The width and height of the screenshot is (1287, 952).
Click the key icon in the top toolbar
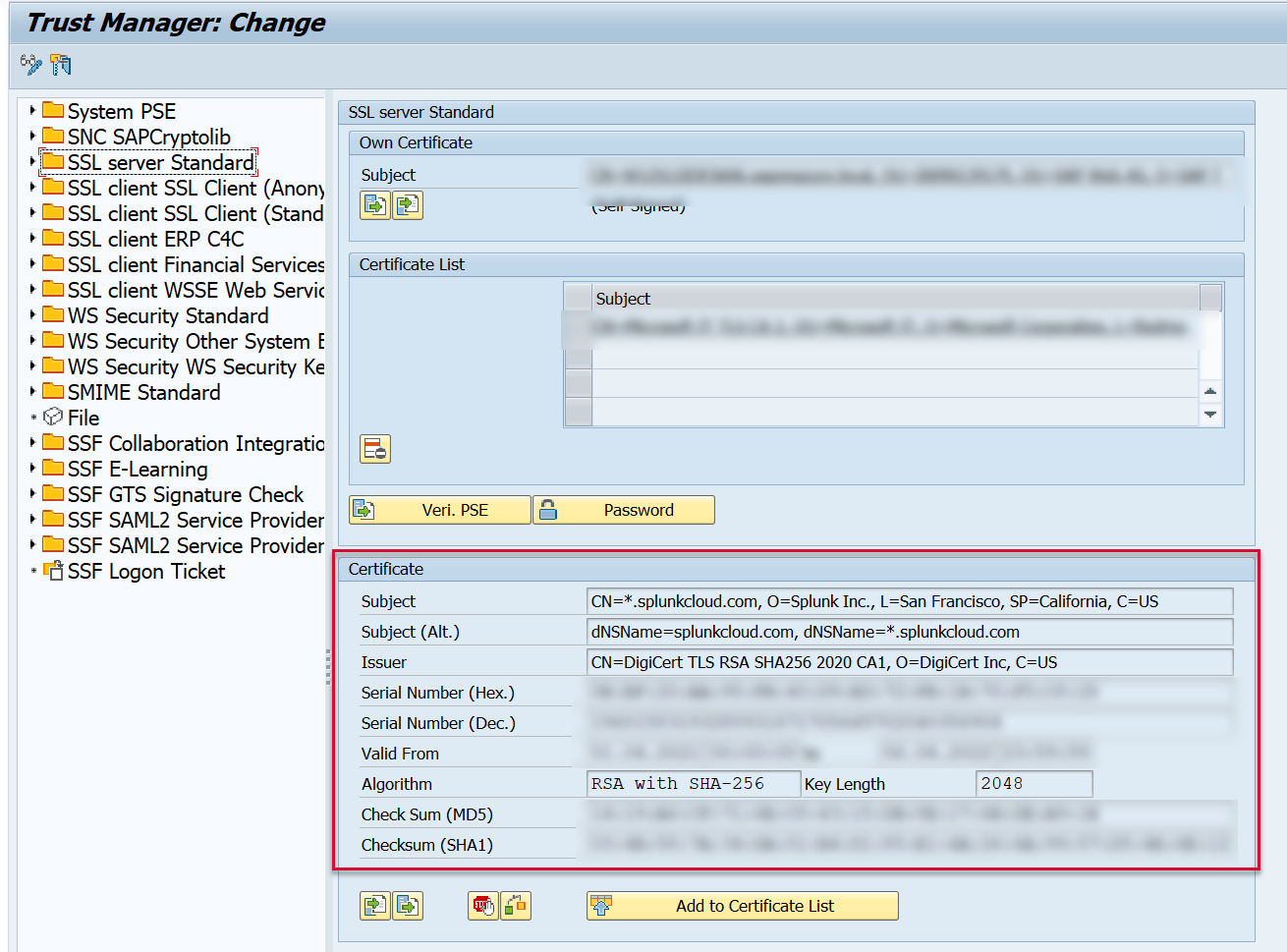tap(61, 65)
